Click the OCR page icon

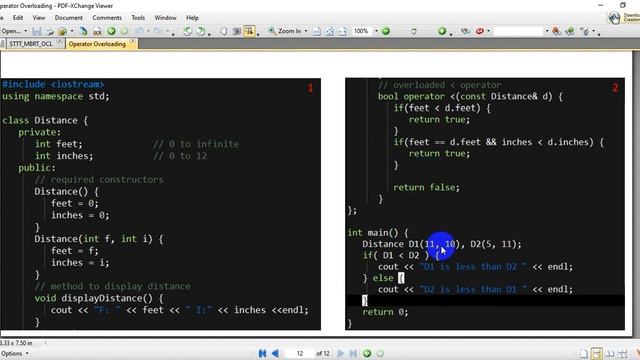coord(97,31)
